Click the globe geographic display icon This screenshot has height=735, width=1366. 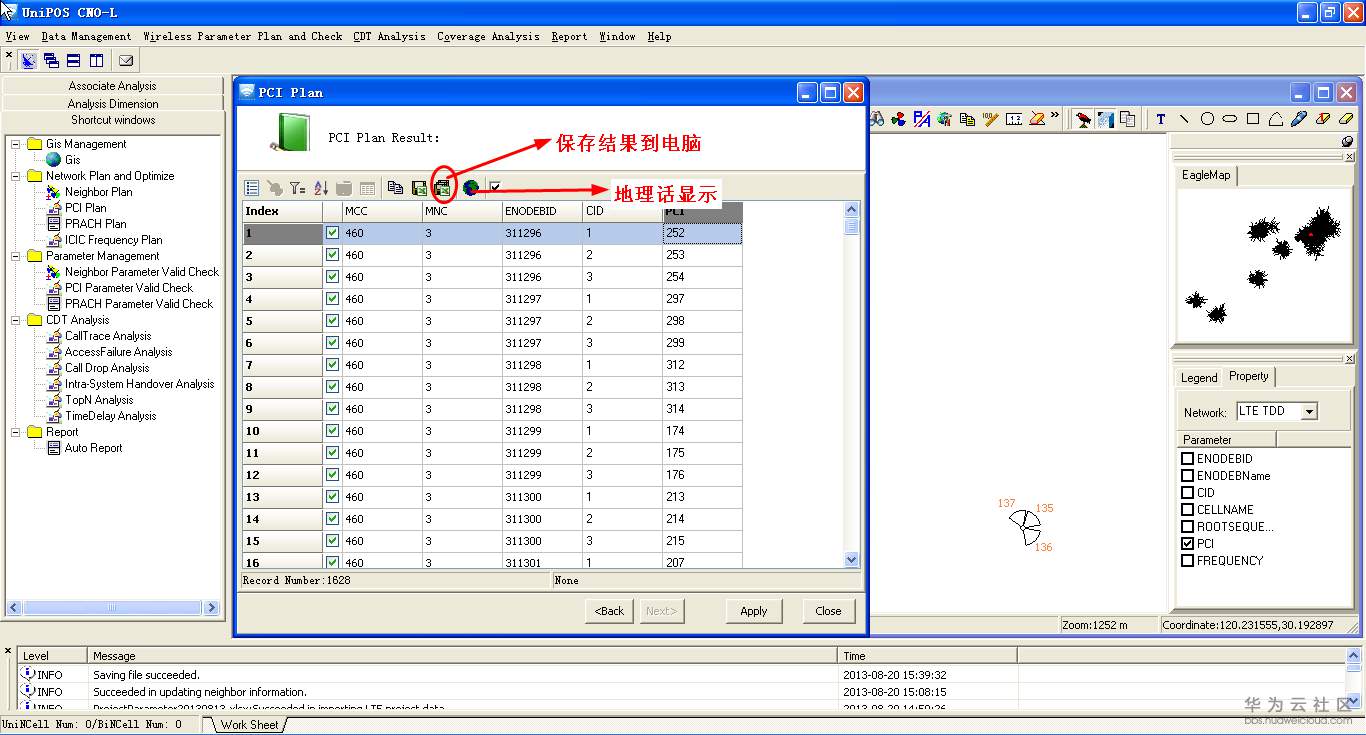tap(470, 188)
